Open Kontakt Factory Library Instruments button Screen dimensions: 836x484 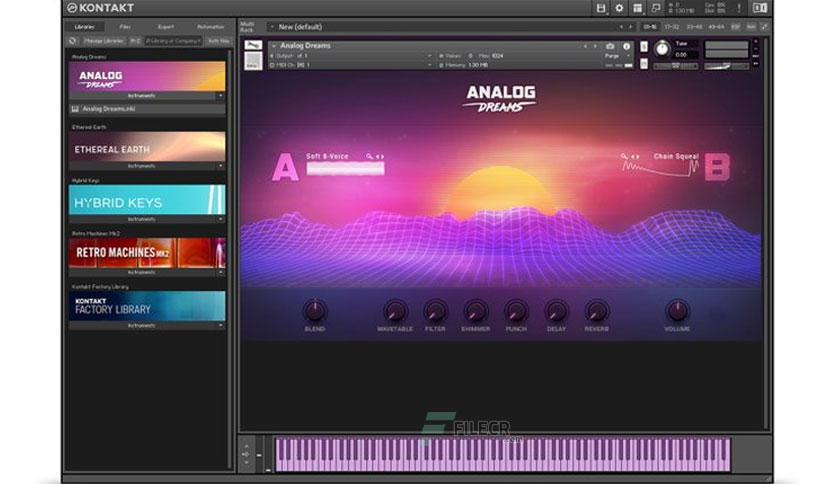coord(141,325)
